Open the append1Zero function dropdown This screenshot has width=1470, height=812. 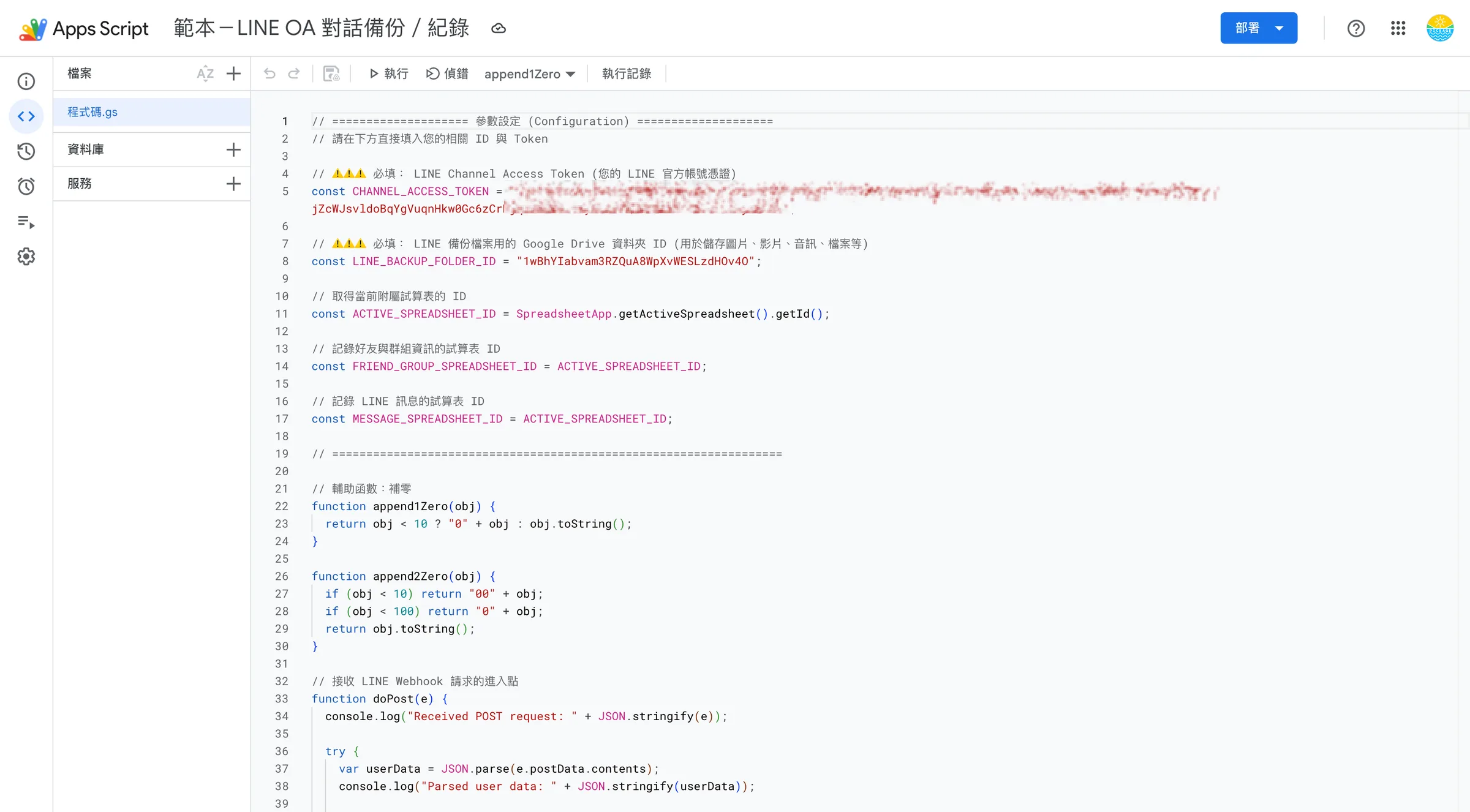pyautogui.click(x=530, y=74)
